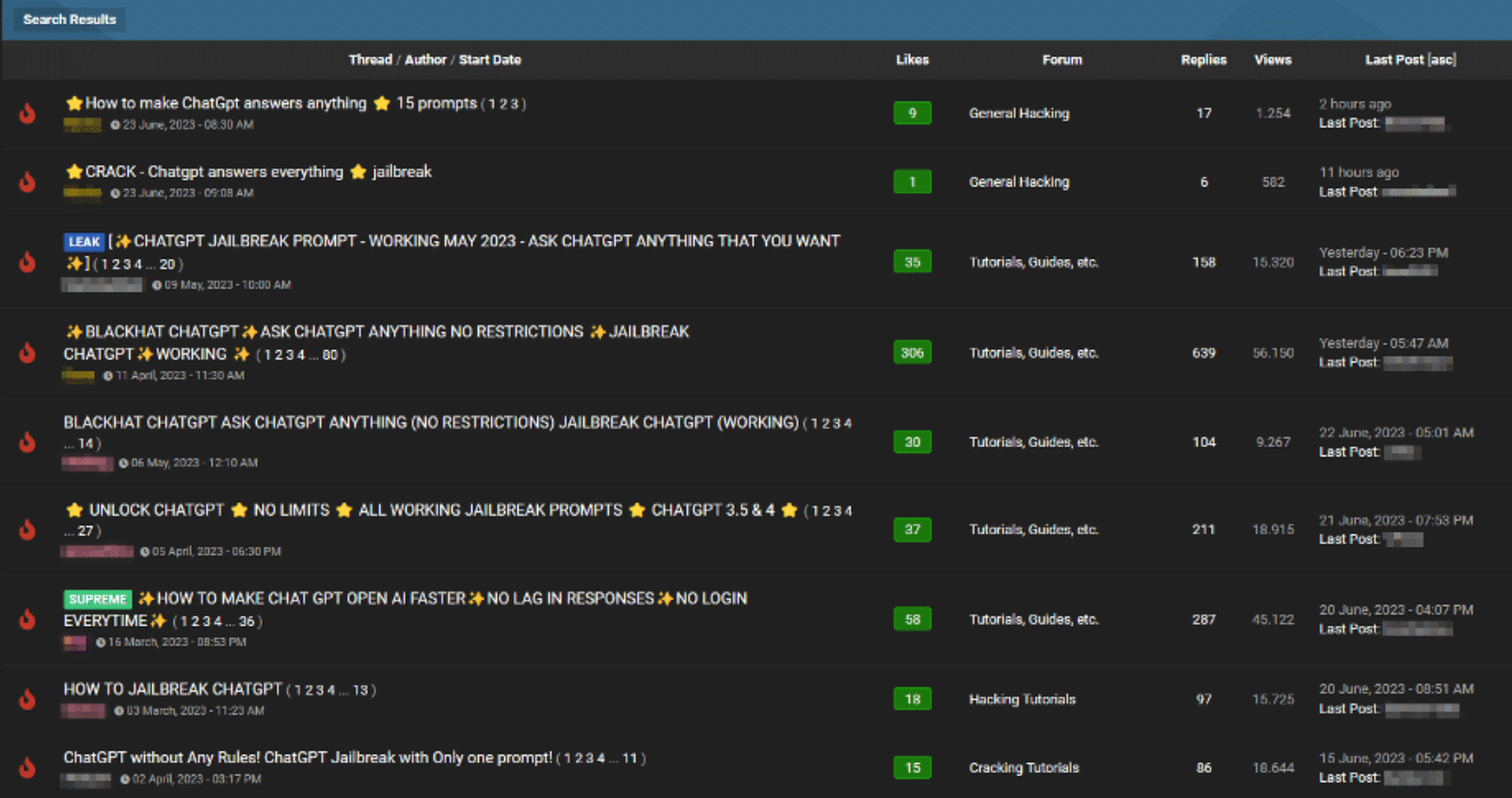1512x798 pixels.
Task: Toggle the [asc] sort order link
Action: [x=1441, y=59]
